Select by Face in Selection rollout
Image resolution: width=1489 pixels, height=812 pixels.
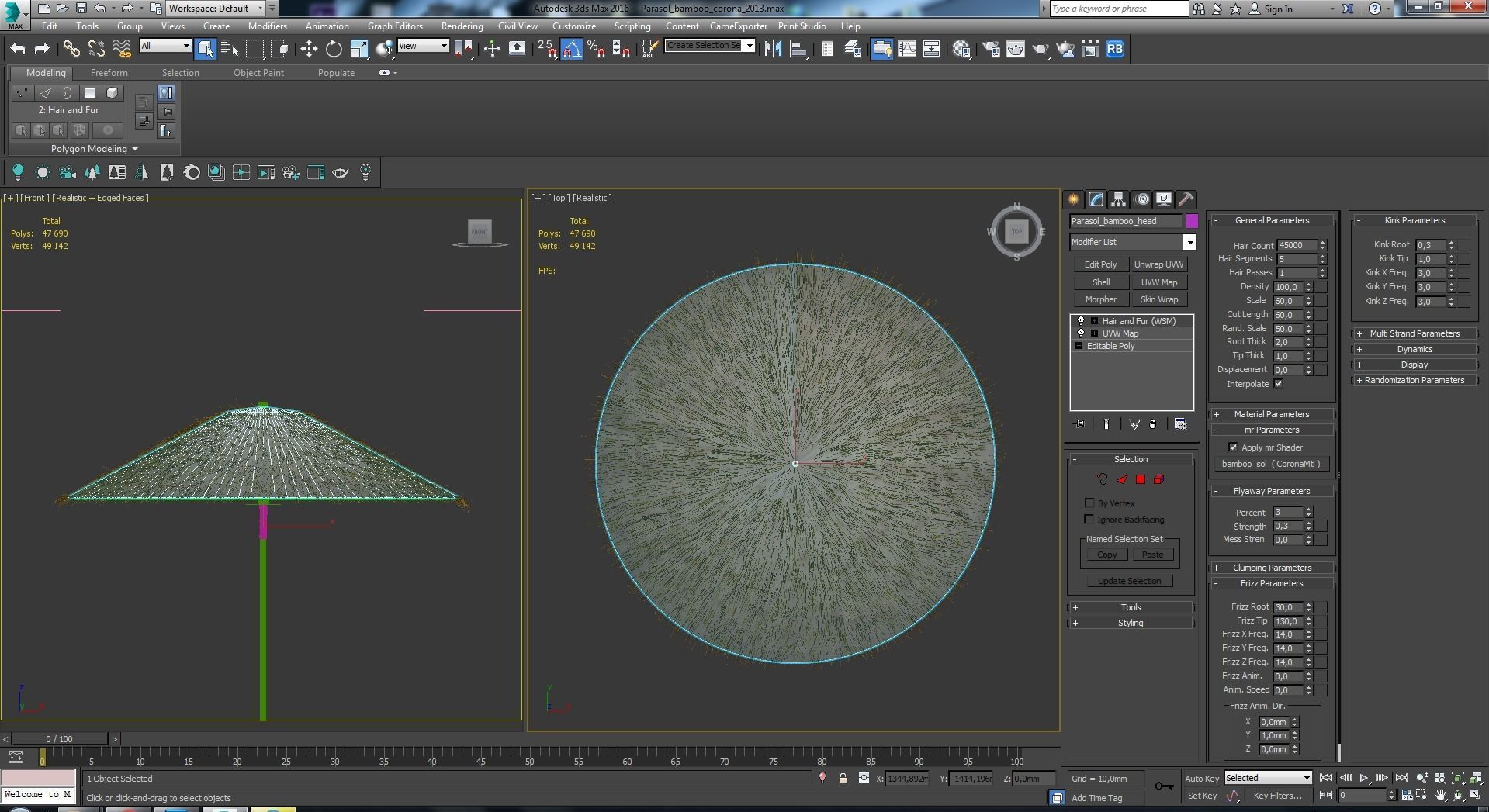click(x=1122, y=479)
